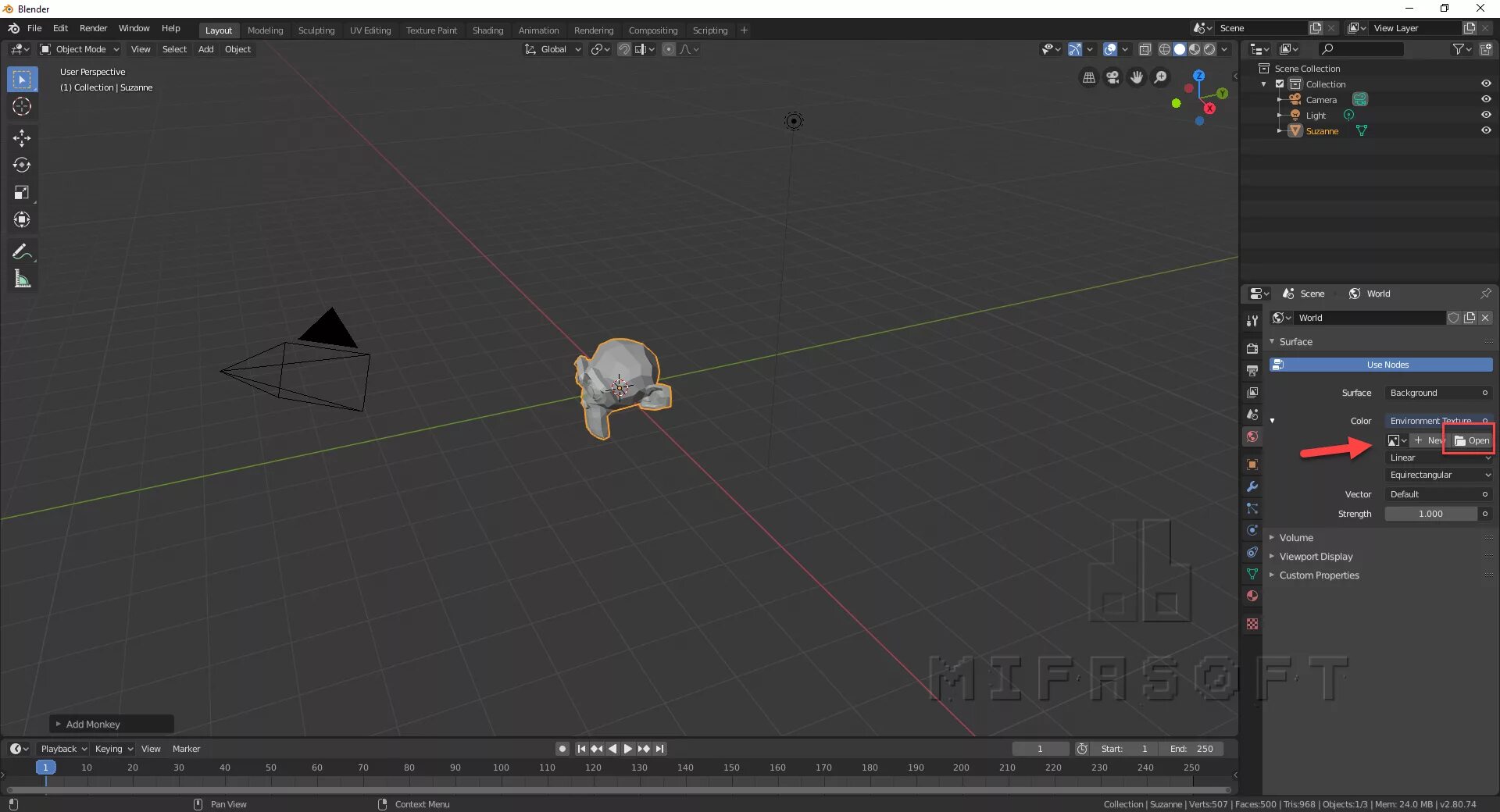Select the Move tool
This screenshot has width=1500, height=812.
[22, 138]
